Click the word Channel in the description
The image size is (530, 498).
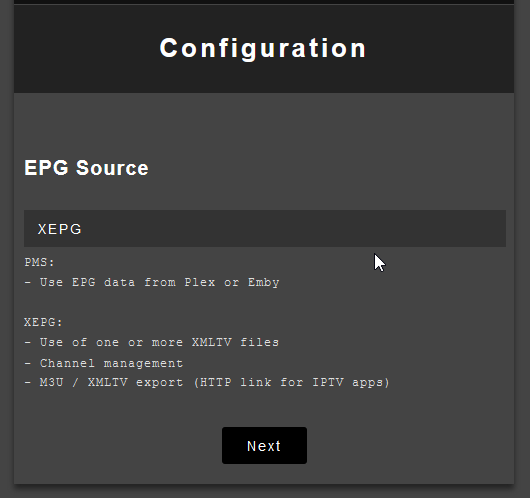pos(67,363)
